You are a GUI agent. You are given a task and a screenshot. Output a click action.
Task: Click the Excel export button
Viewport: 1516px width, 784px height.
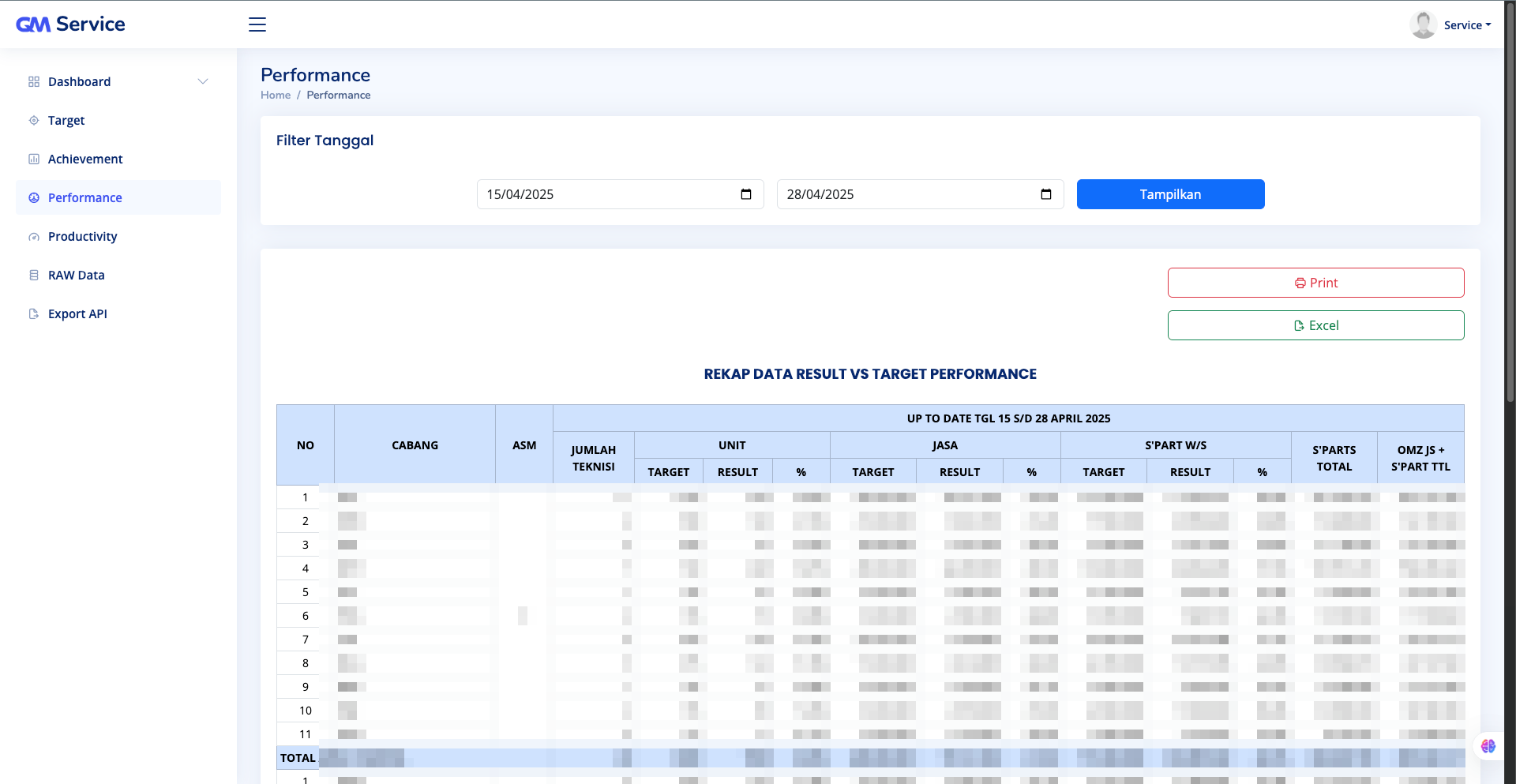point(1315,325)
